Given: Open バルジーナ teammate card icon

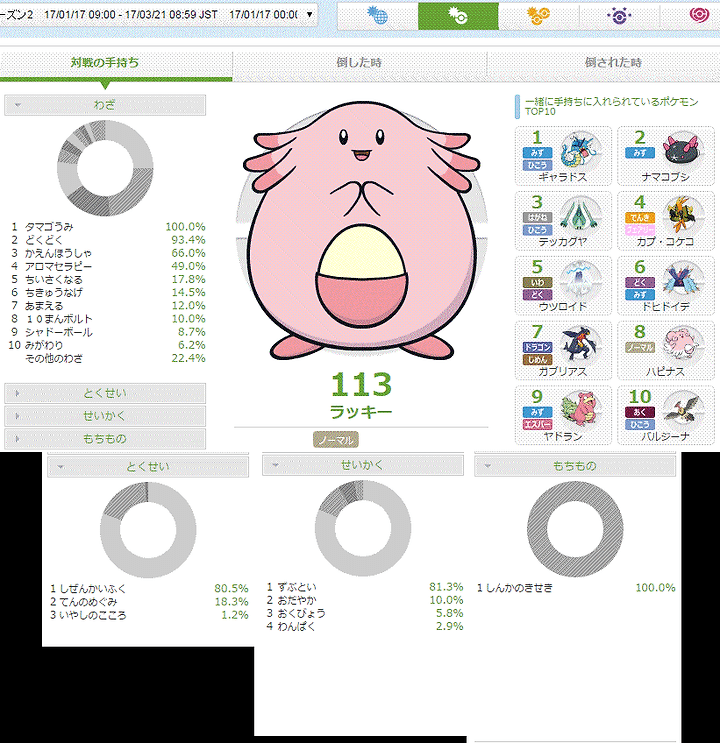Looking at the screenshot, I should (683, 411).
